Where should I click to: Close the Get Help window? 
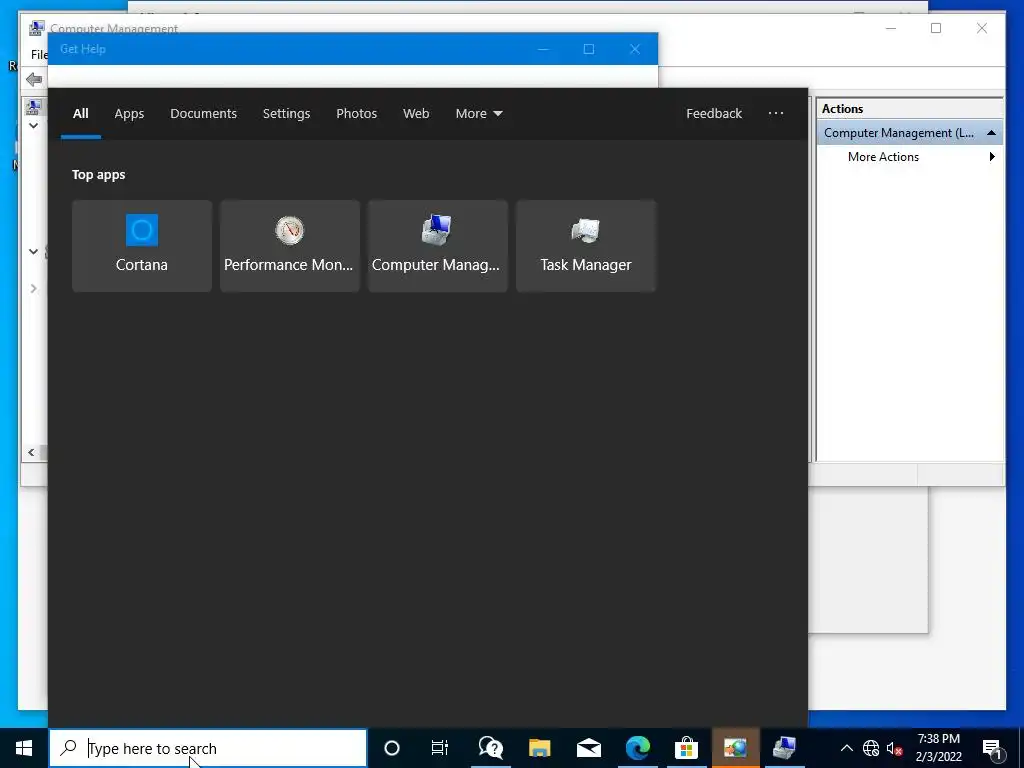pos(635,49)
